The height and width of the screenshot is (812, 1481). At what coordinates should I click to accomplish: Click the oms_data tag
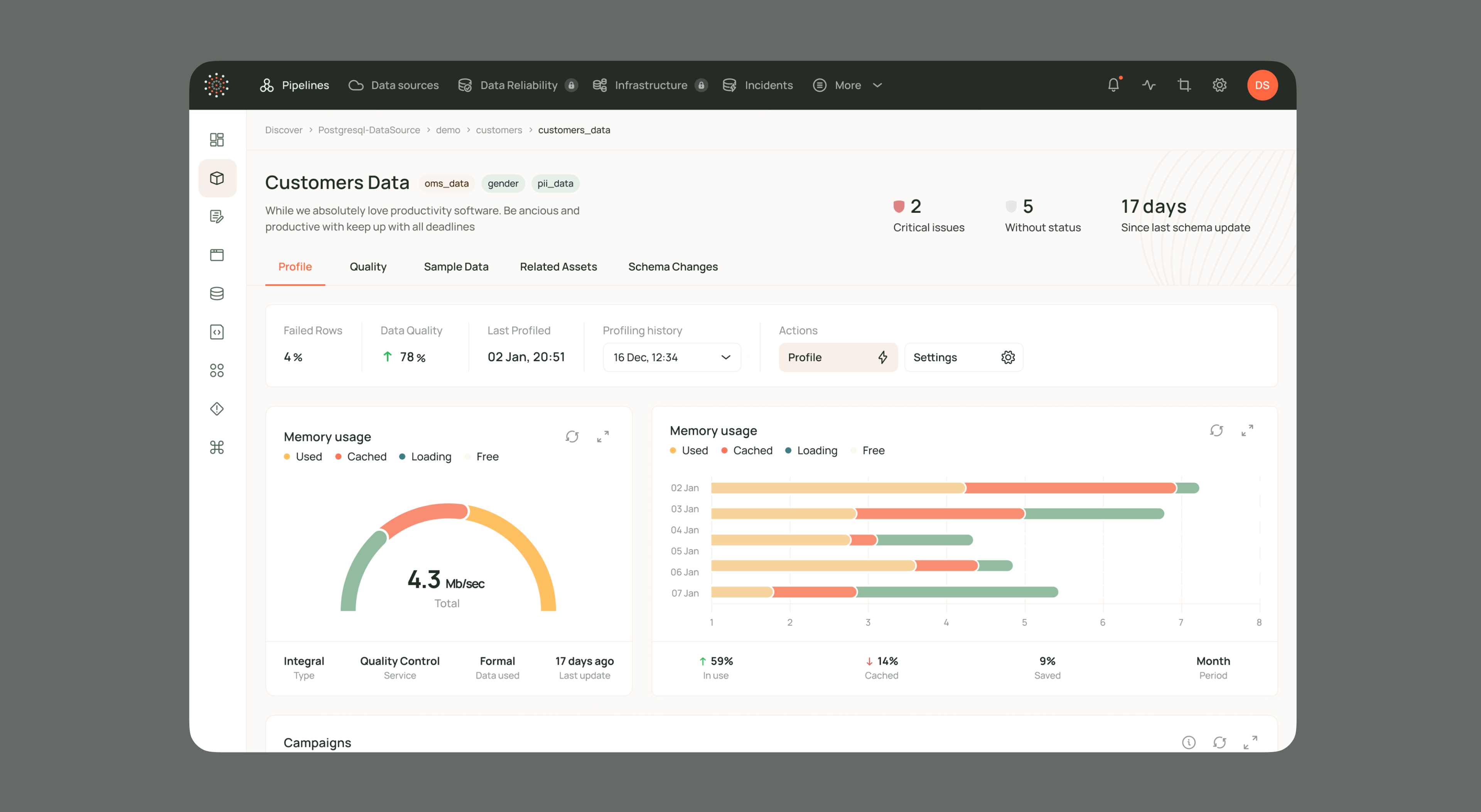click(x=446, y=183)
